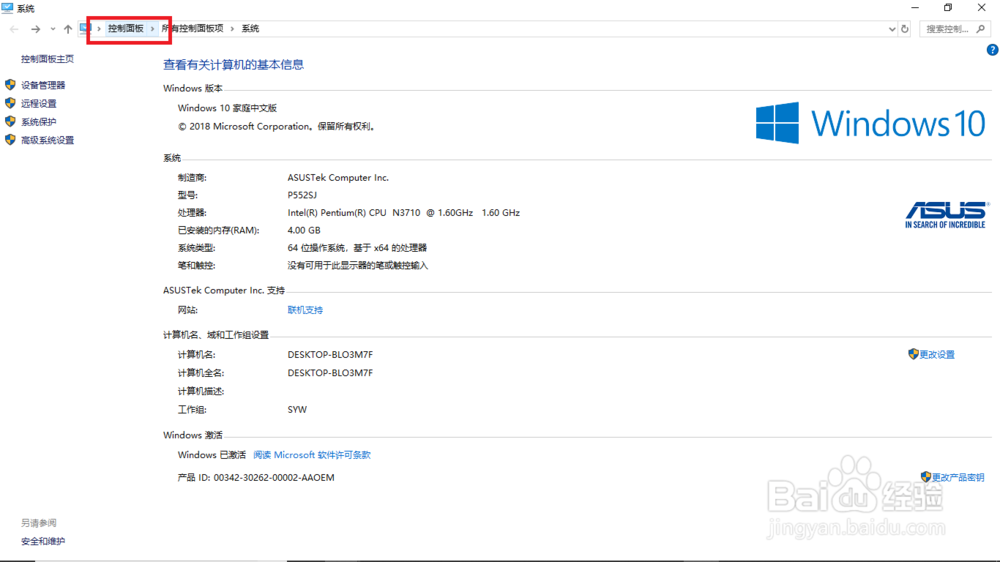Open help with blue question mark icon
This screenshot has width=1000, height=562.
pos(992,50)
